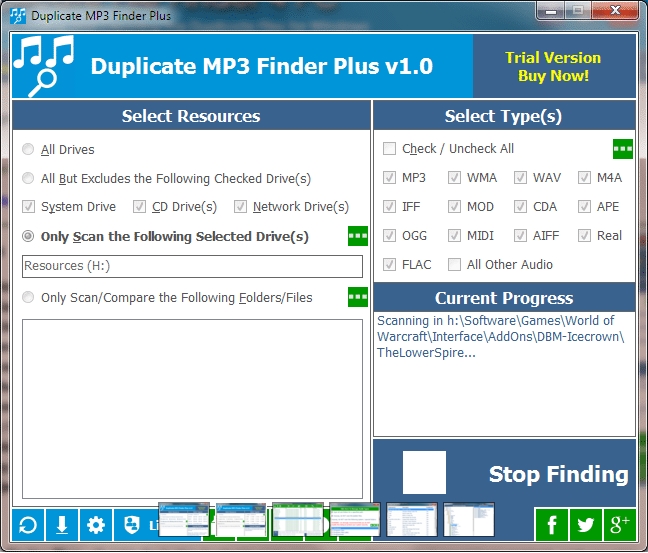Toggle the APE type checkbox

(584, 206)
